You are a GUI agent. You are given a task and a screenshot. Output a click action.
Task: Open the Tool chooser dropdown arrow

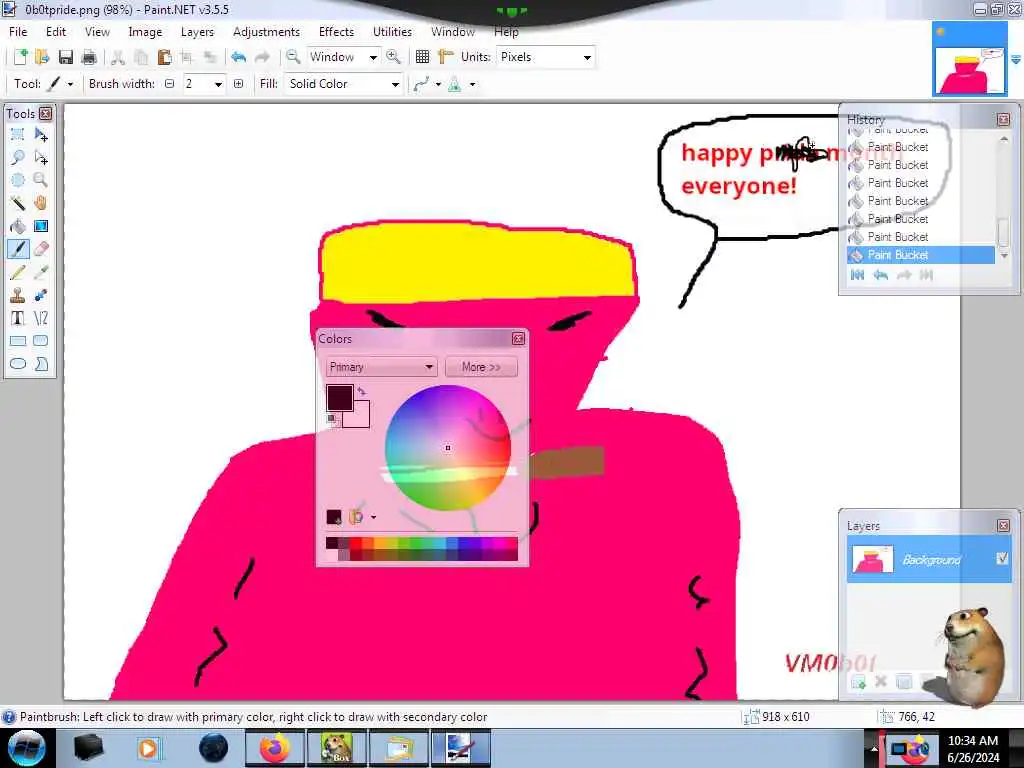pyautogui.click(x=71, y=84)
